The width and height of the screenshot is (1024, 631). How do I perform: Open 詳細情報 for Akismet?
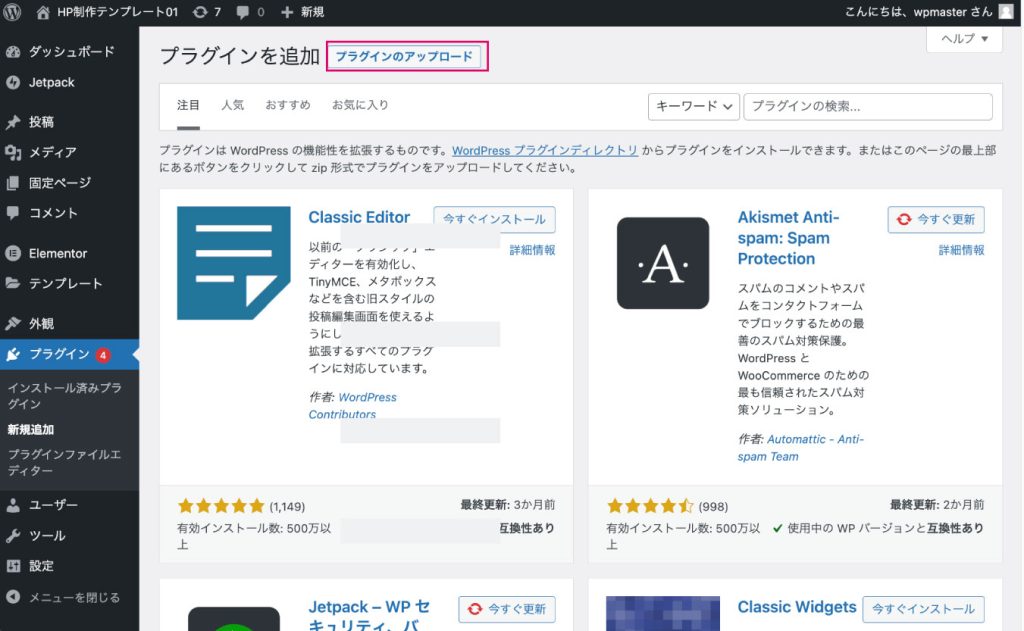pyautogui.click(x=961, y=250)
